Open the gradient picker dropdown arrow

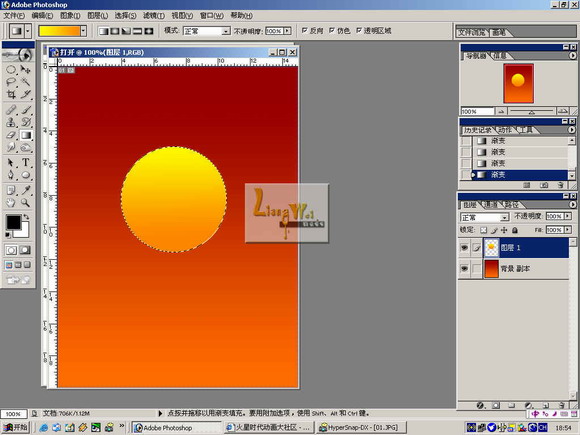click(x=84, y=31)
